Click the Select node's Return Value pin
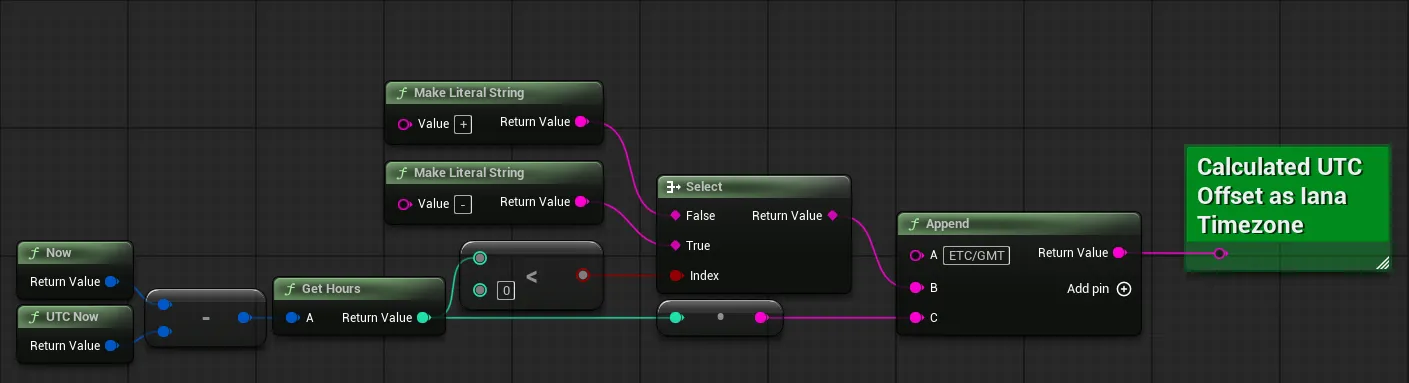This screenshot has width=1409, height=383. tap(833, 216)
